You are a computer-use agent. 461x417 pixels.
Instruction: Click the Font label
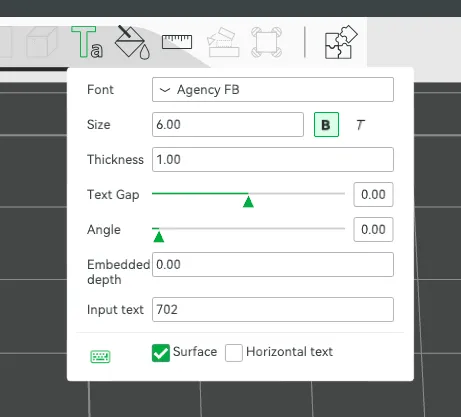(x=100, y=90)
